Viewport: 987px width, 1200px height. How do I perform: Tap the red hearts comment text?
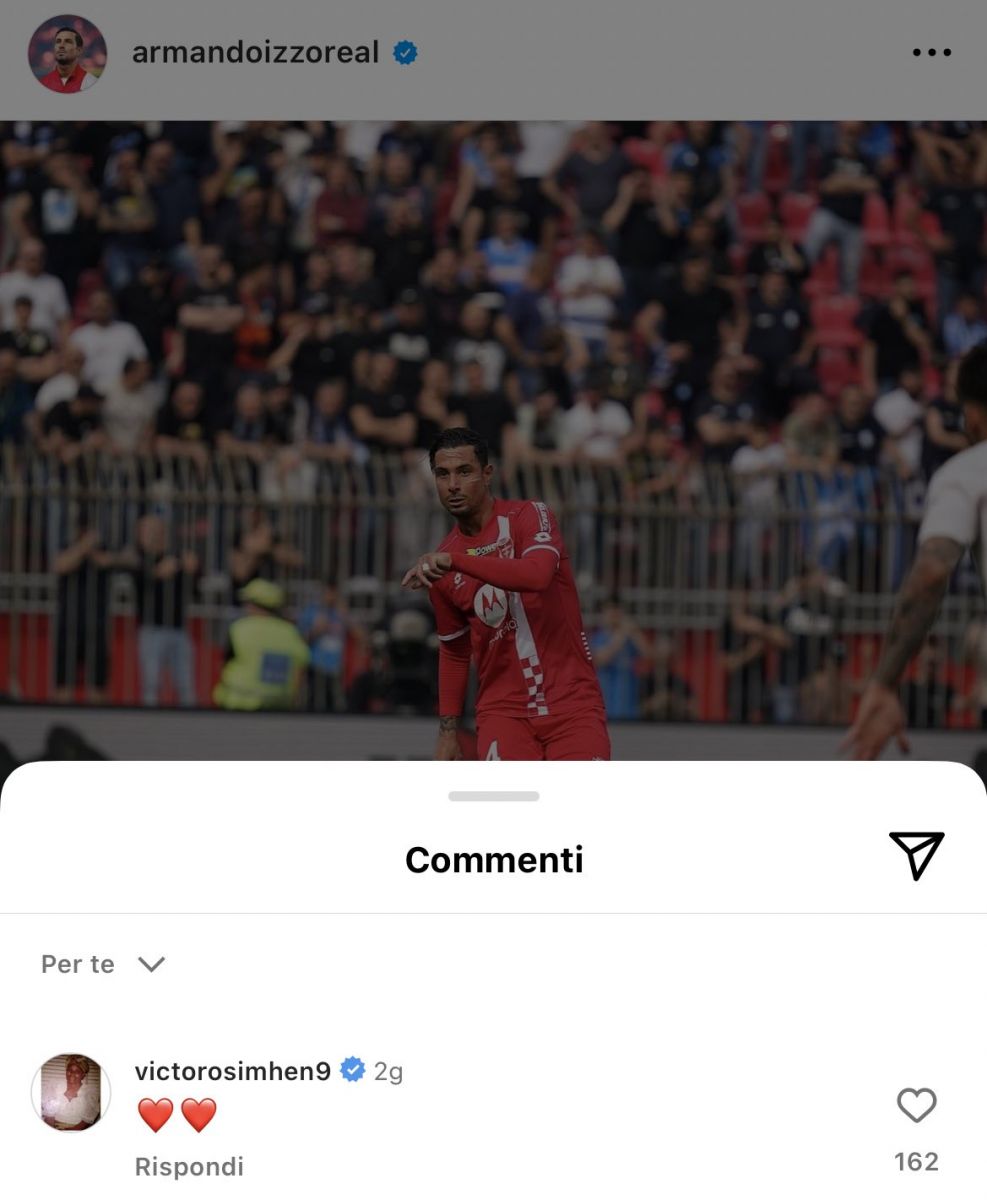[177, 1115]
